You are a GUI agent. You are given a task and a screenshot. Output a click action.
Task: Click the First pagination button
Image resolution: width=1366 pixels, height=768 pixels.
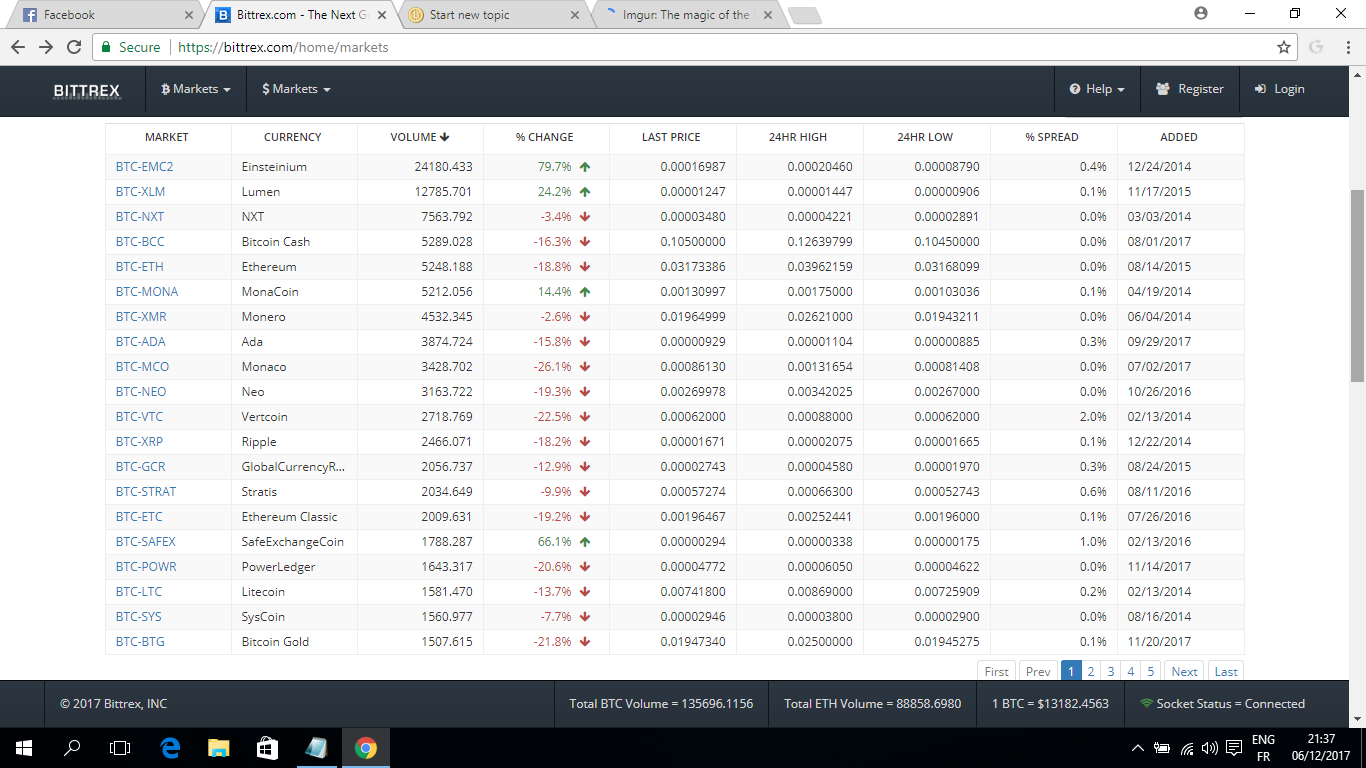coord(996,671)
